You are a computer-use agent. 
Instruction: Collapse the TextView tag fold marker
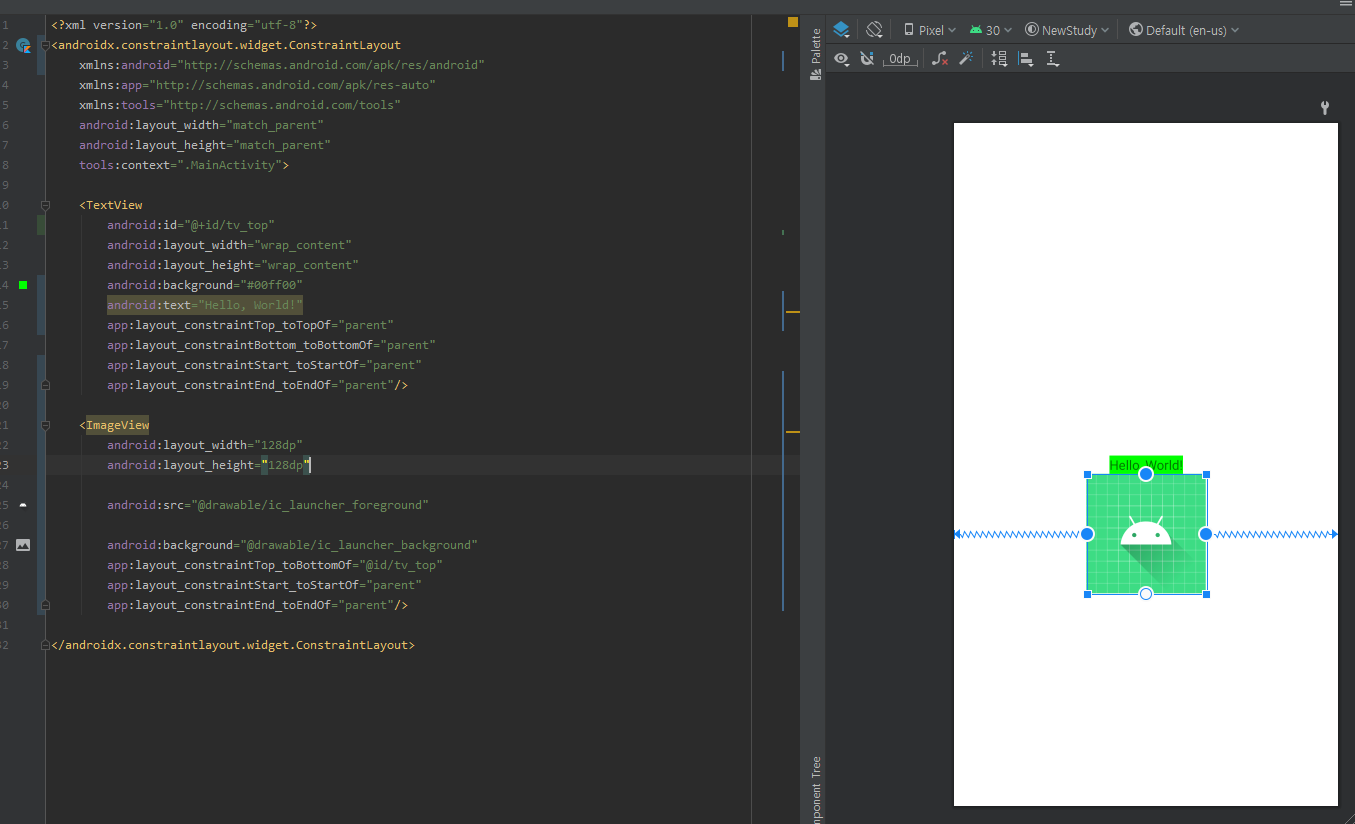45,205
